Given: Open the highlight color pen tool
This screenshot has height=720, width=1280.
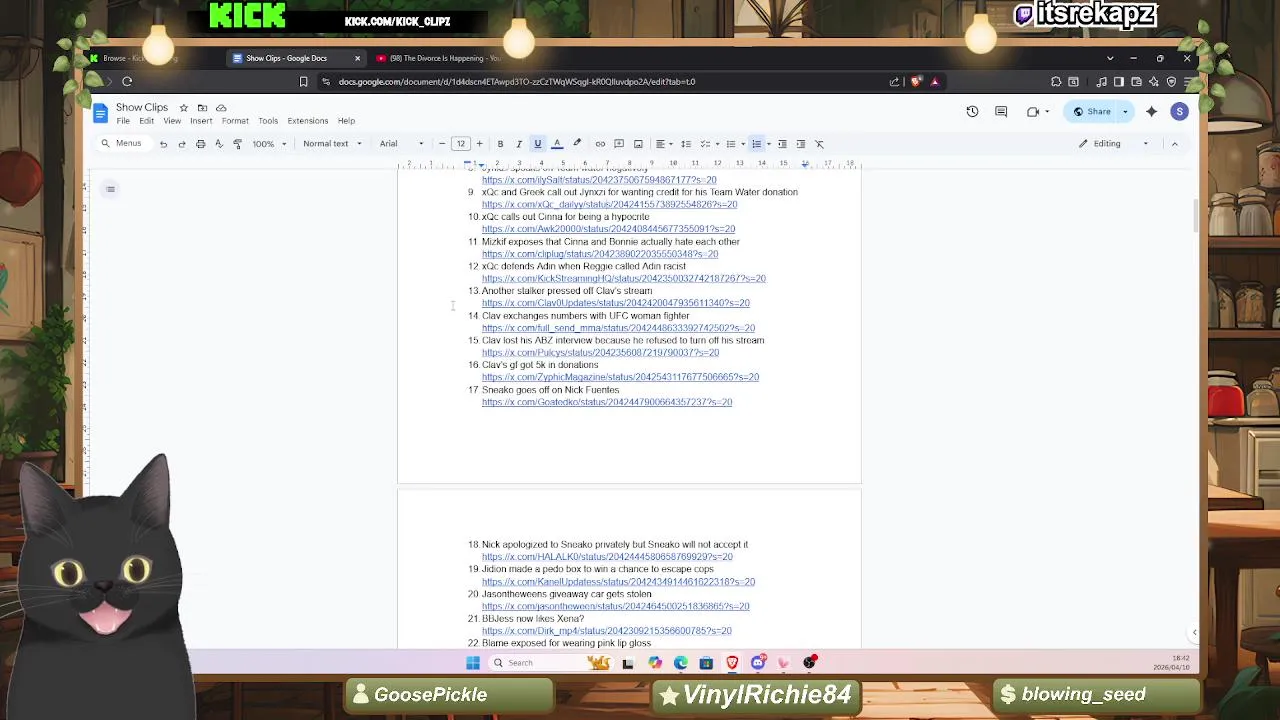Looking at the screenshot, I should (x=577, y=144).
